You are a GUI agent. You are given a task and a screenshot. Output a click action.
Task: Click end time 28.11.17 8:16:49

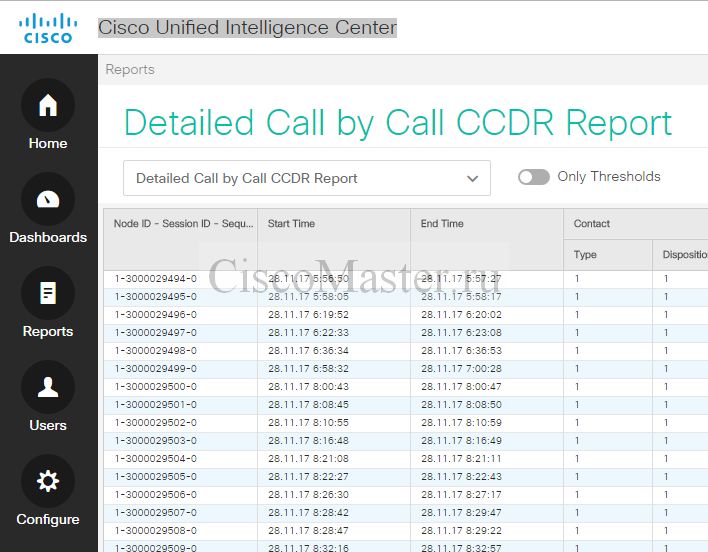click(461, 441)
